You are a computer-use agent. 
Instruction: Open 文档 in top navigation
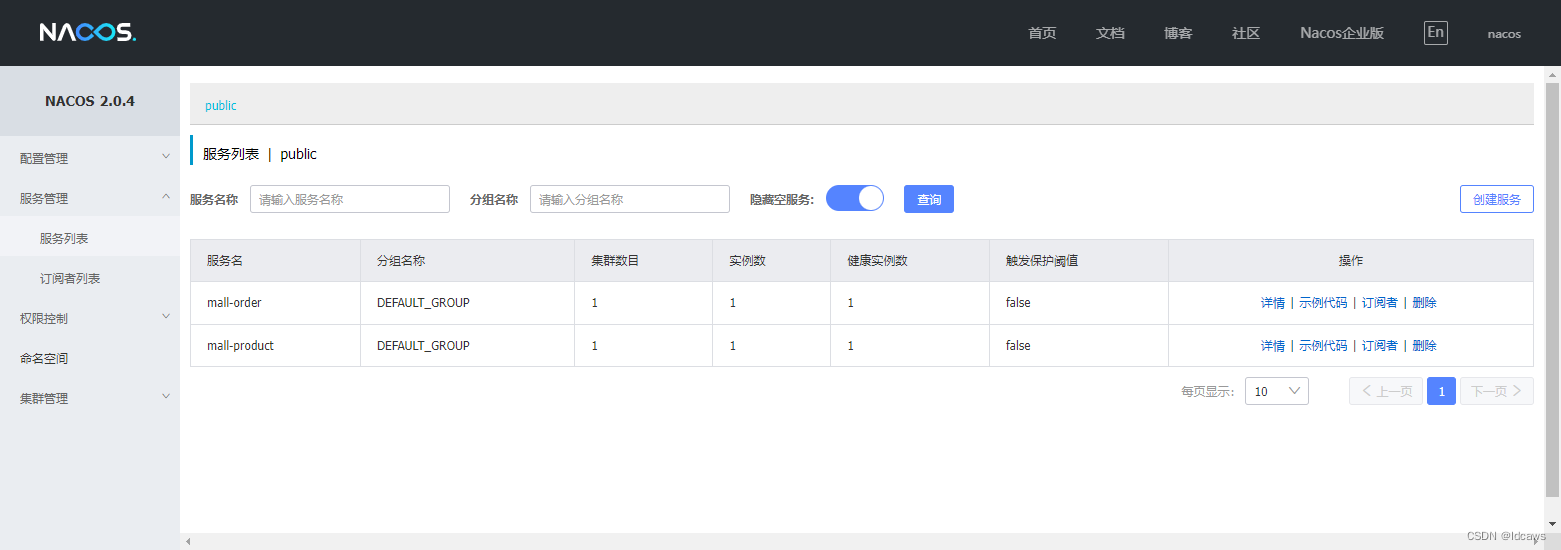click(1110, 33)
